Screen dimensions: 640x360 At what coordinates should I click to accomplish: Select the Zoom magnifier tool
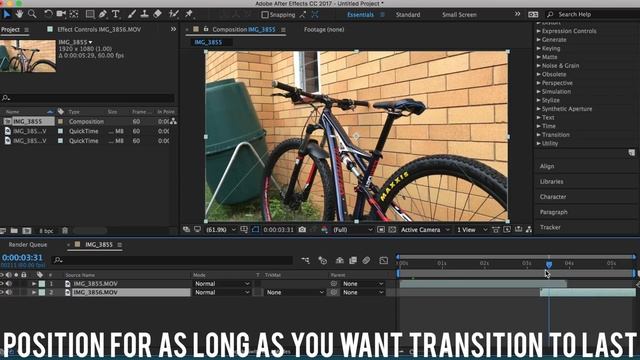pos(32,14)
